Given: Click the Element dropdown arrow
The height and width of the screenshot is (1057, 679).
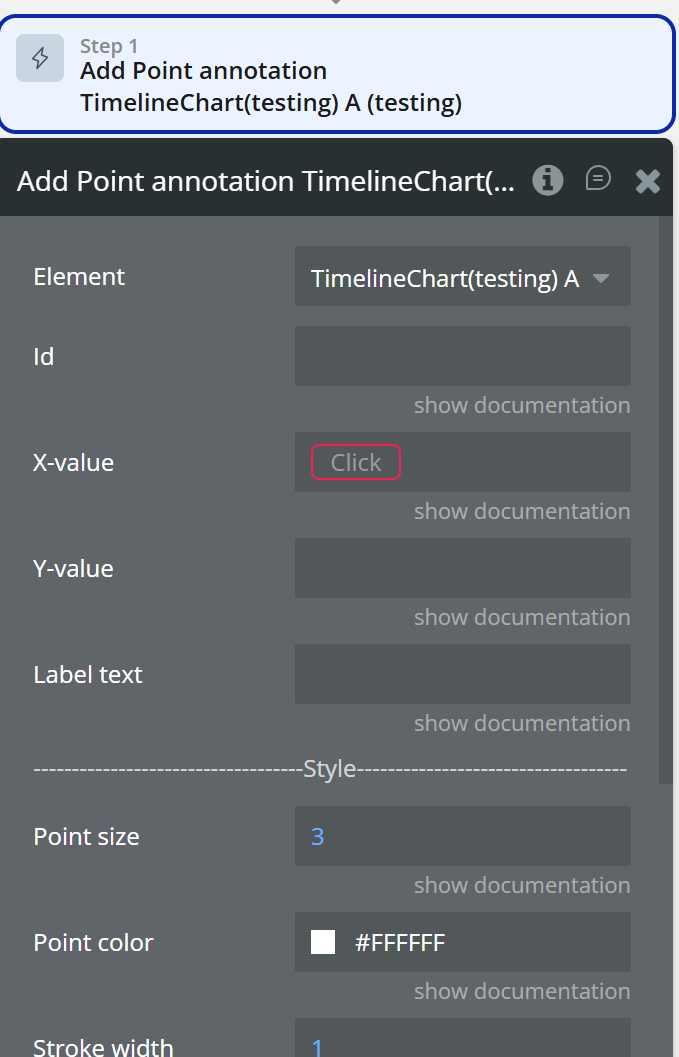Looking at the screenshot, I should point(601,278).
